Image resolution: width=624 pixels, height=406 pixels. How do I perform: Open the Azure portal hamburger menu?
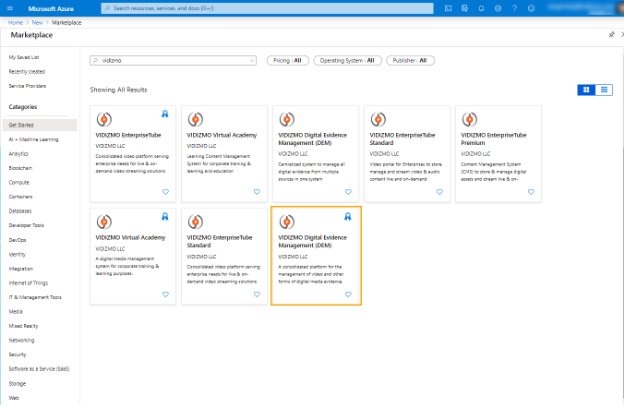click(x=8, y=8)
